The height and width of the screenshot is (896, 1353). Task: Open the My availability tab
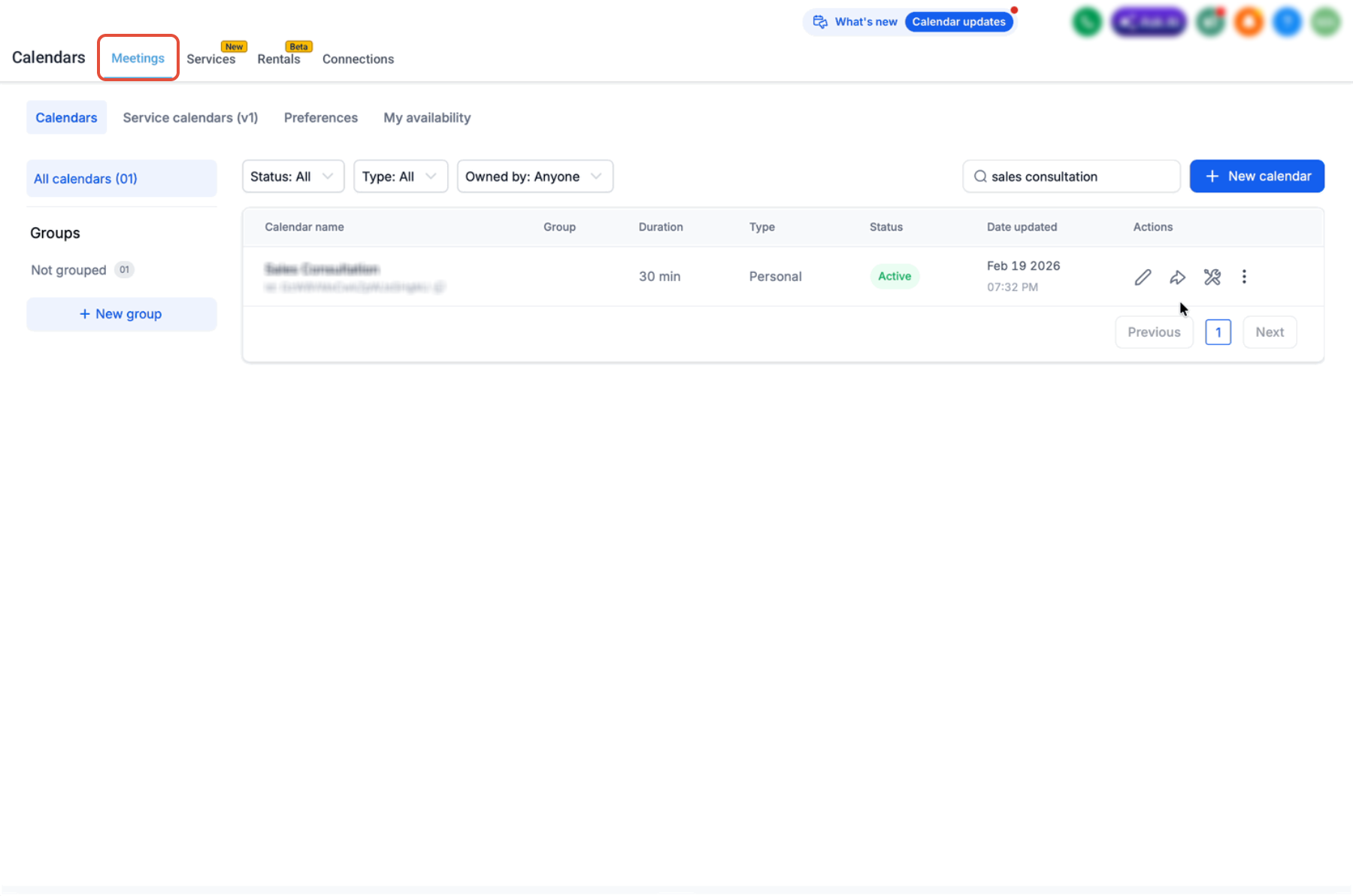(427, 117)
